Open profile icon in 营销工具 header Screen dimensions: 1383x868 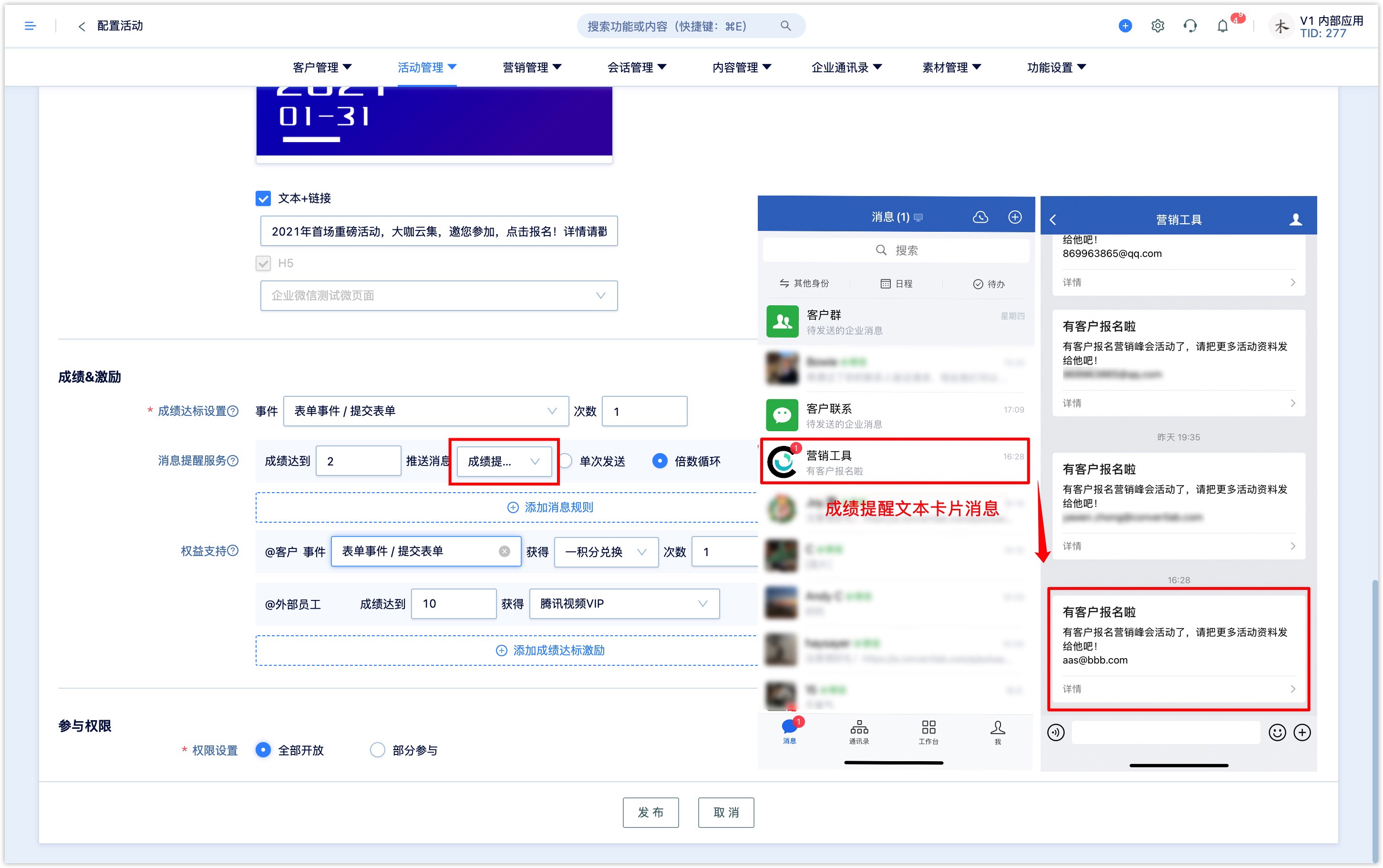coord(1295,219)
